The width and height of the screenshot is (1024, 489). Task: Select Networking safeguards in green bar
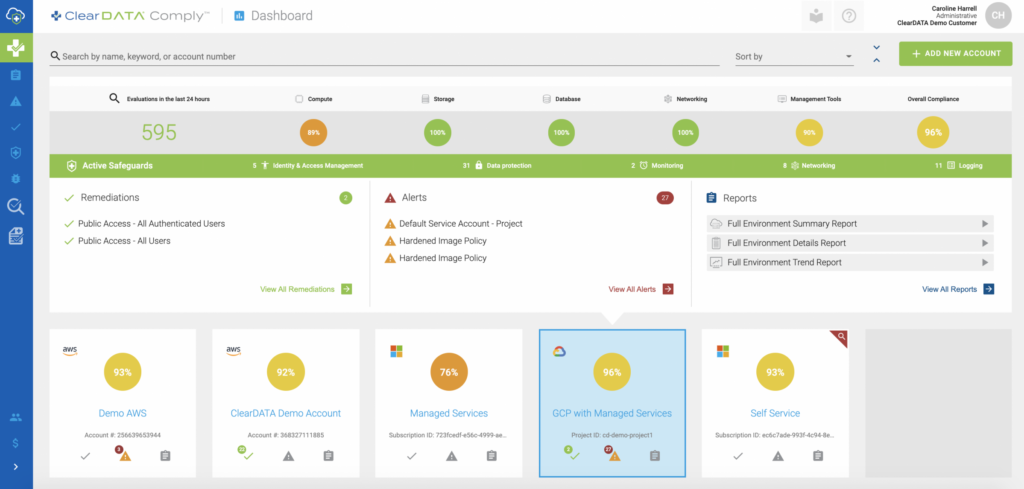[808, 166]
